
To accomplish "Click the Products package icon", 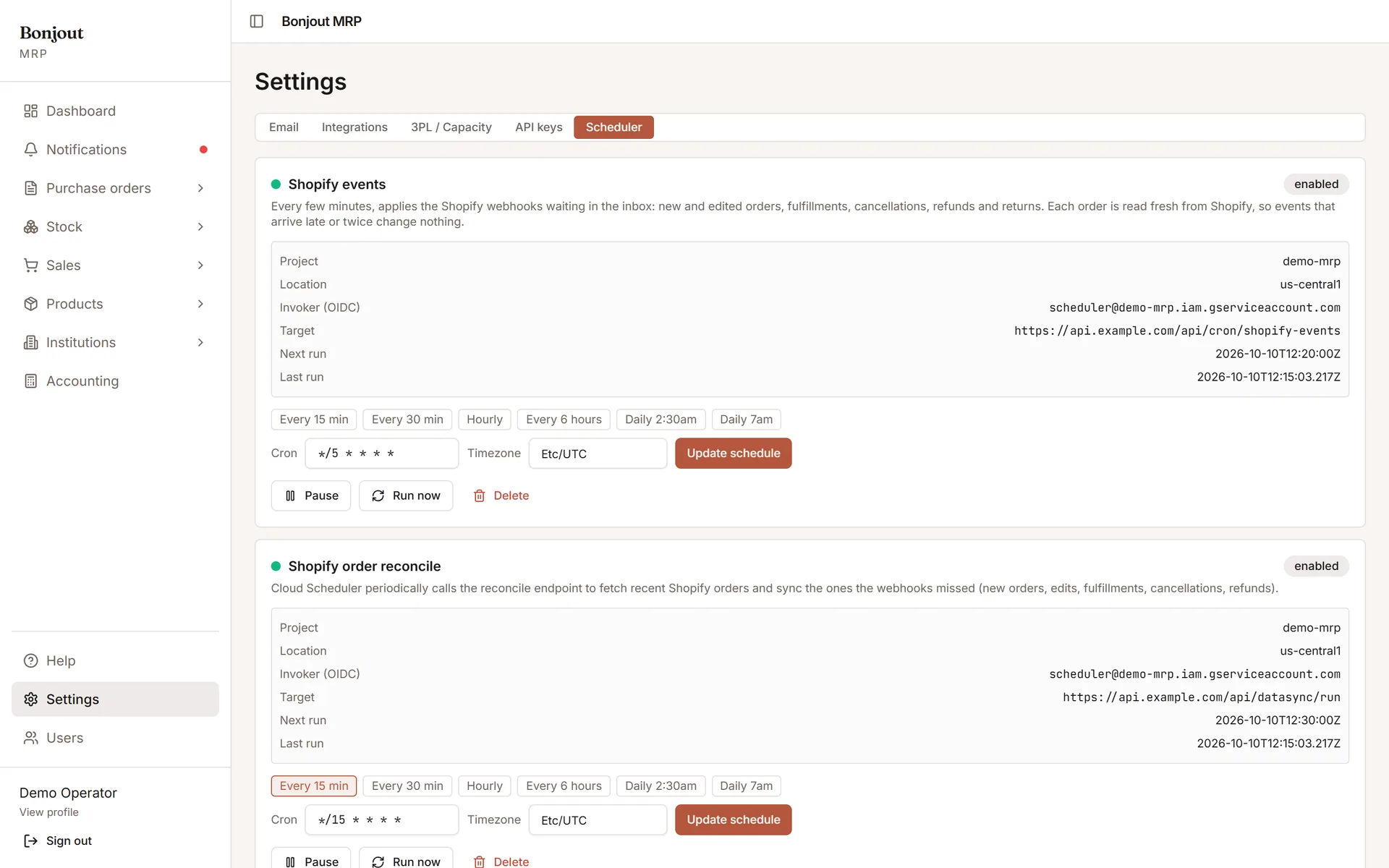I will (x=30, y=304).
